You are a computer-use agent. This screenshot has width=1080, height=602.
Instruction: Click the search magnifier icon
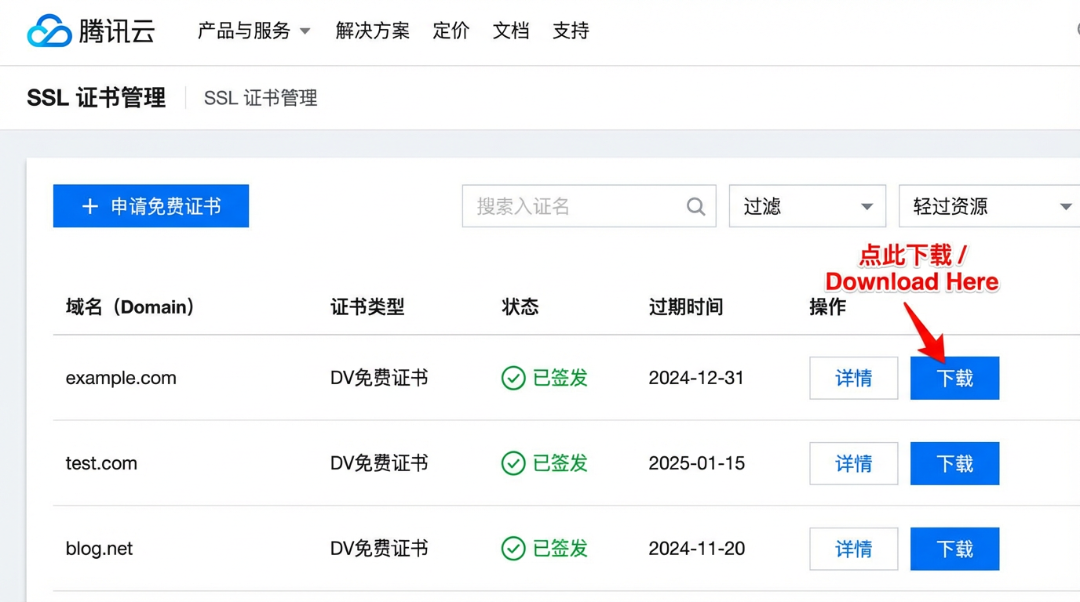[x=696, y=206]
